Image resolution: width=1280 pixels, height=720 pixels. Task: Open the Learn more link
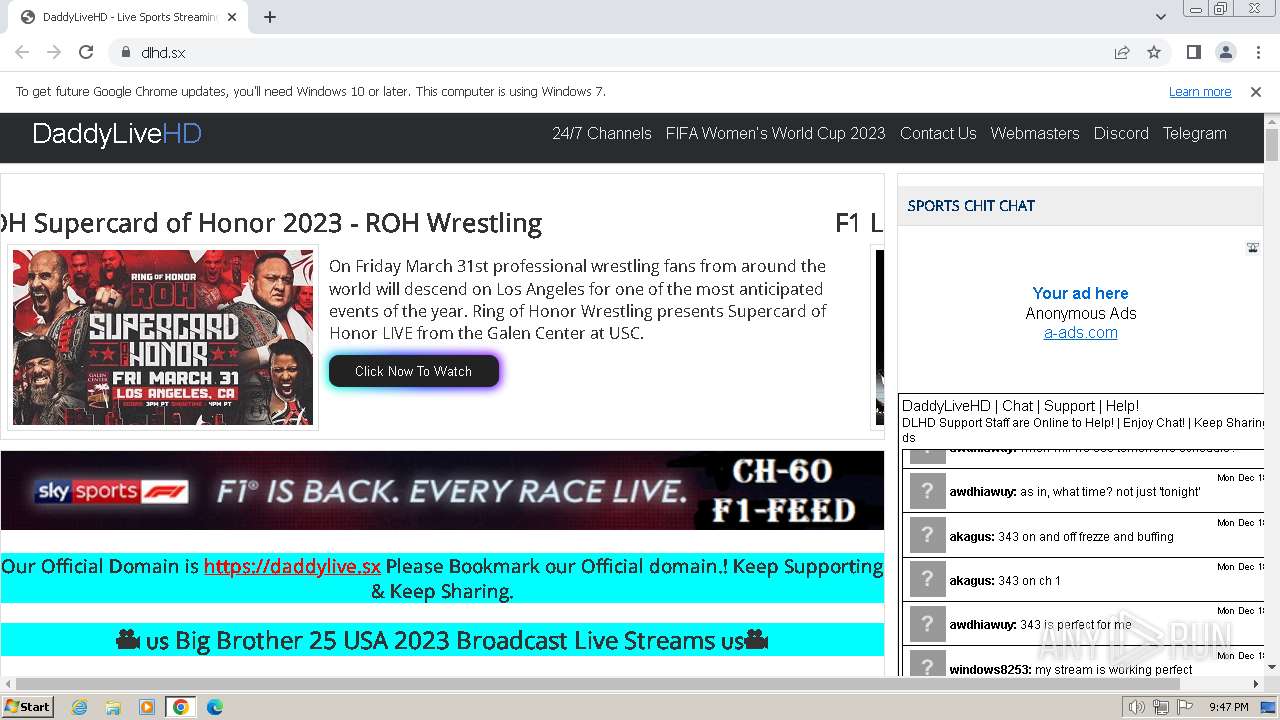pyautogui.click(x=1200, y=91)
